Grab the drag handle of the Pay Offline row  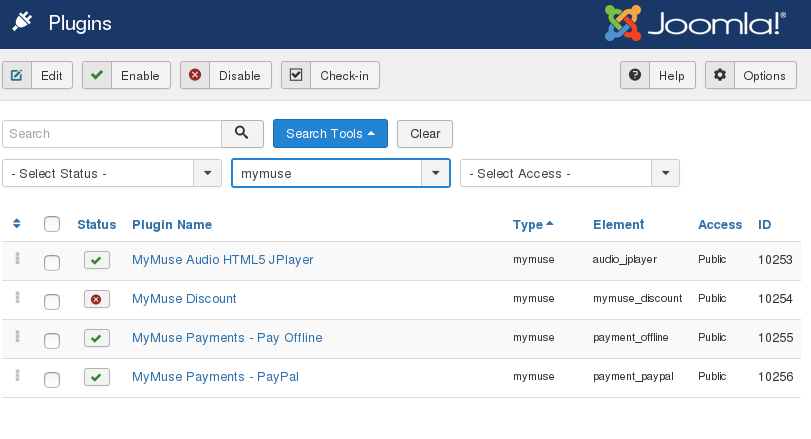click(x=18, y=336)
